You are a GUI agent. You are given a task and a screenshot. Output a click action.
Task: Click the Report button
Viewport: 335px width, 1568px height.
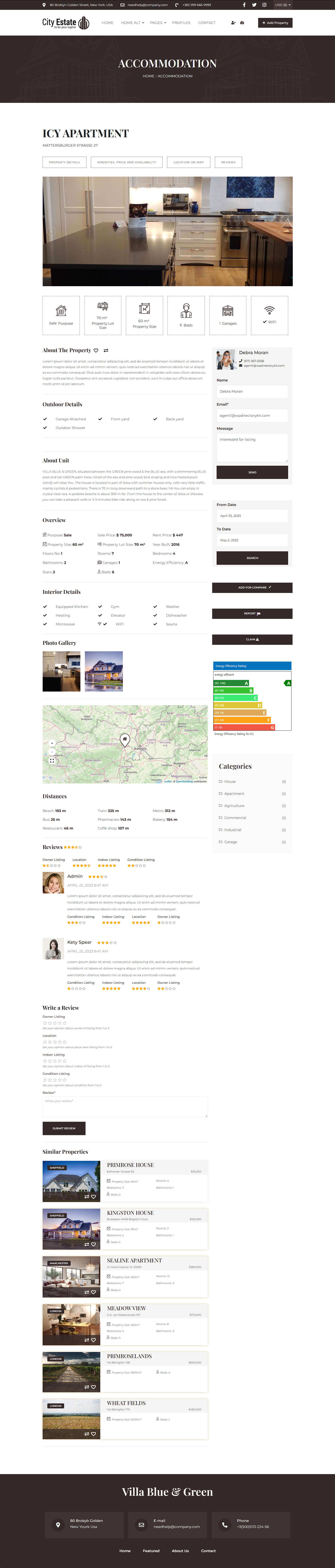[x=252, y=614]
